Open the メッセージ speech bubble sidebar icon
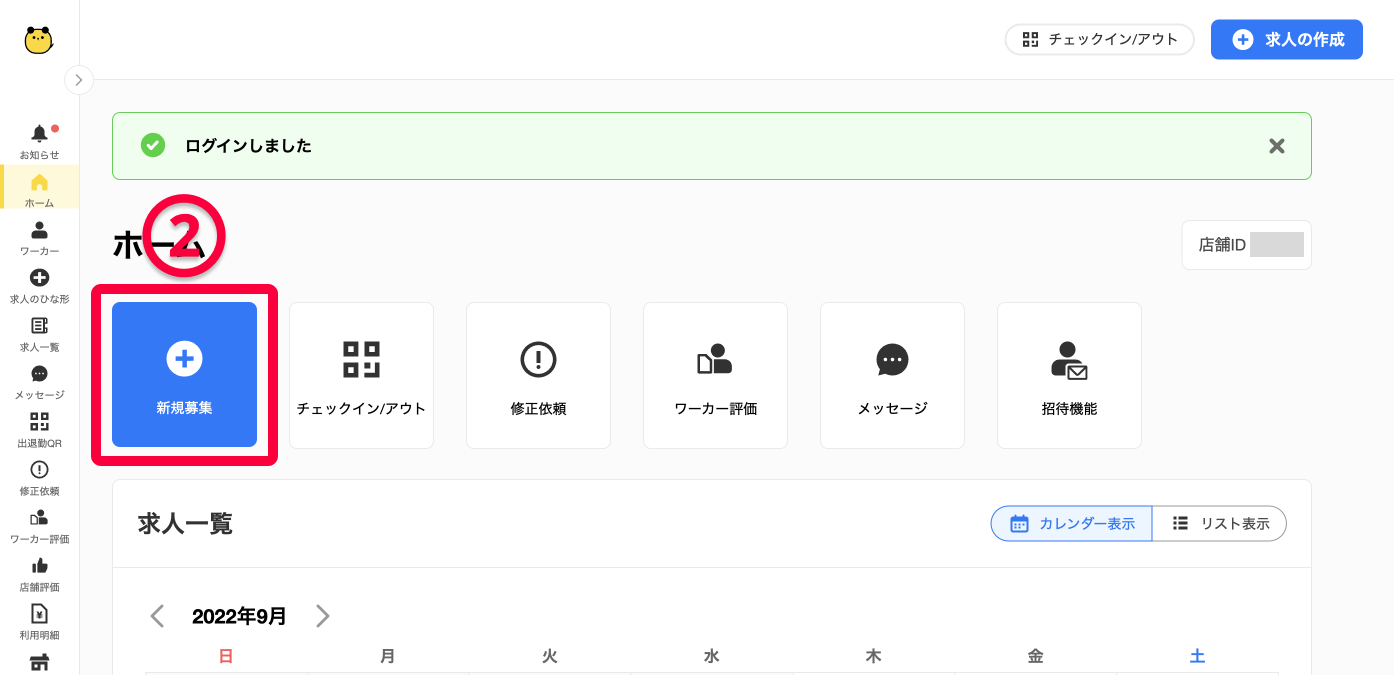 (39, 374)
